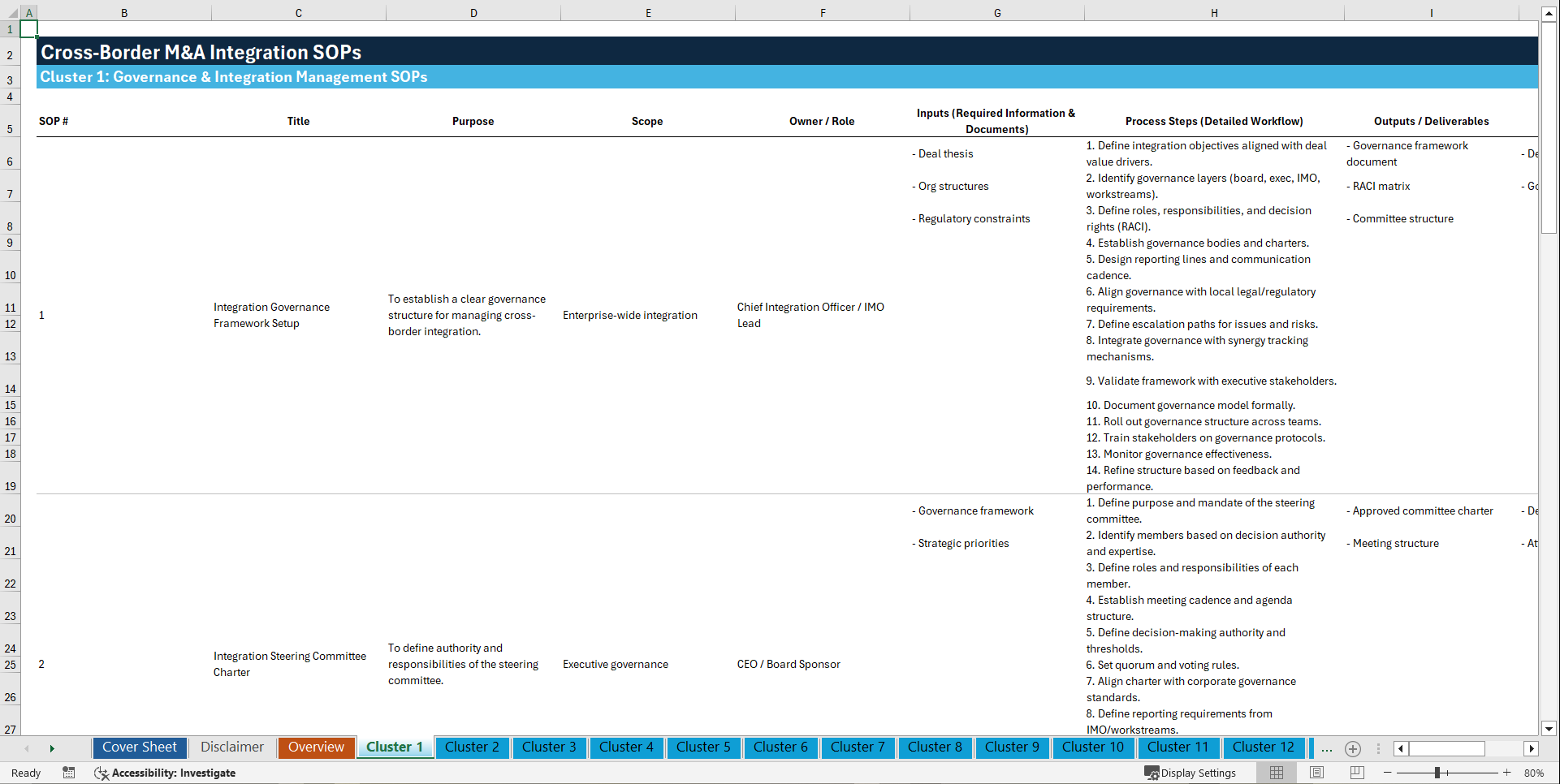Select the Cluster 12 sheet tab
This screenshot has width=1560, height=784.
[1264, 747]
